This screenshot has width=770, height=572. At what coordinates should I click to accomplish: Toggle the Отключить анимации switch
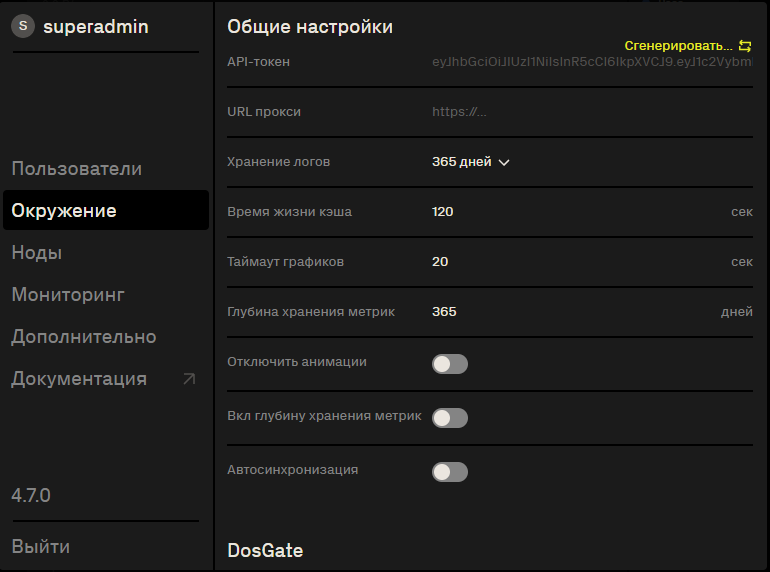pyautogui.click(x=450, y=364)
